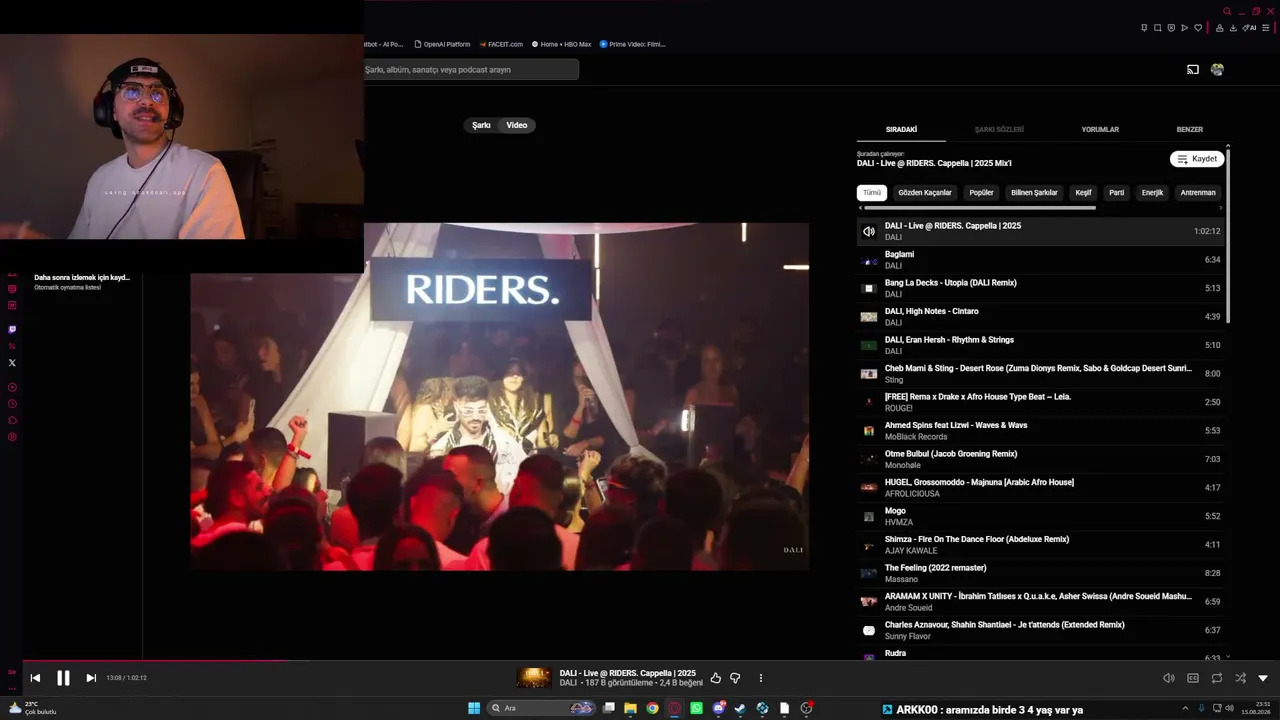Take a snapshot with the browser toolbar icon
The image size is (1280, 720).
(x=1158, y=28)
